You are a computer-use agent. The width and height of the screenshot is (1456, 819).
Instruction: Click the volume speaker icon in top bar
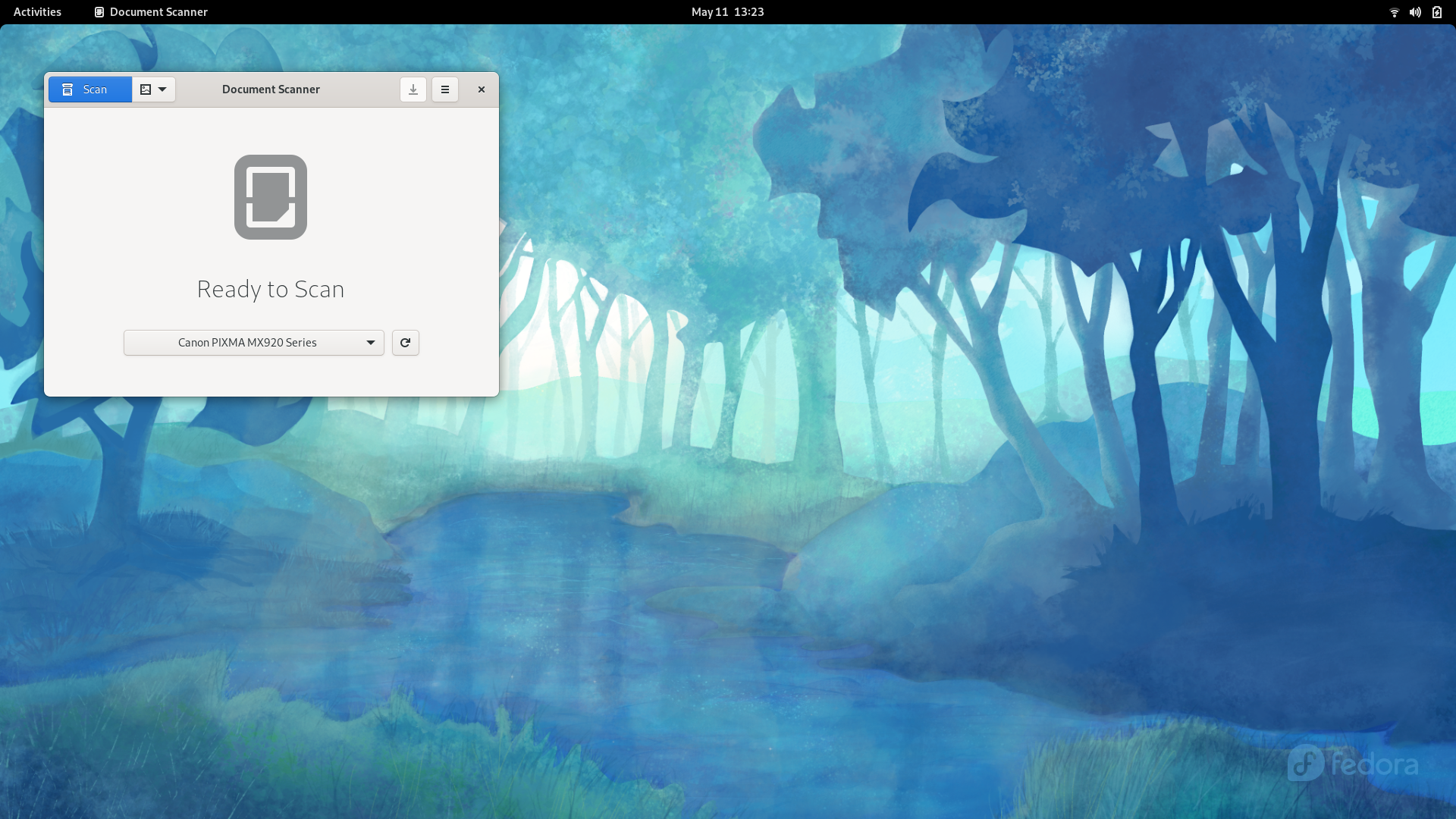point(1415,12)
